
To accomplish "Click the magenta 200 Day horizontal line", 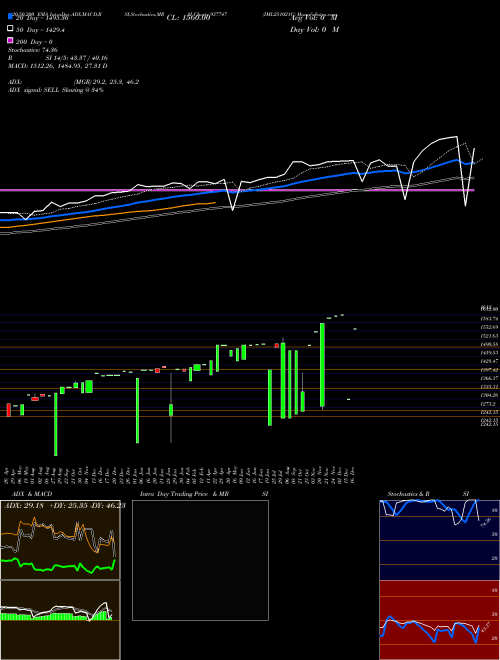I will point(237,190).
